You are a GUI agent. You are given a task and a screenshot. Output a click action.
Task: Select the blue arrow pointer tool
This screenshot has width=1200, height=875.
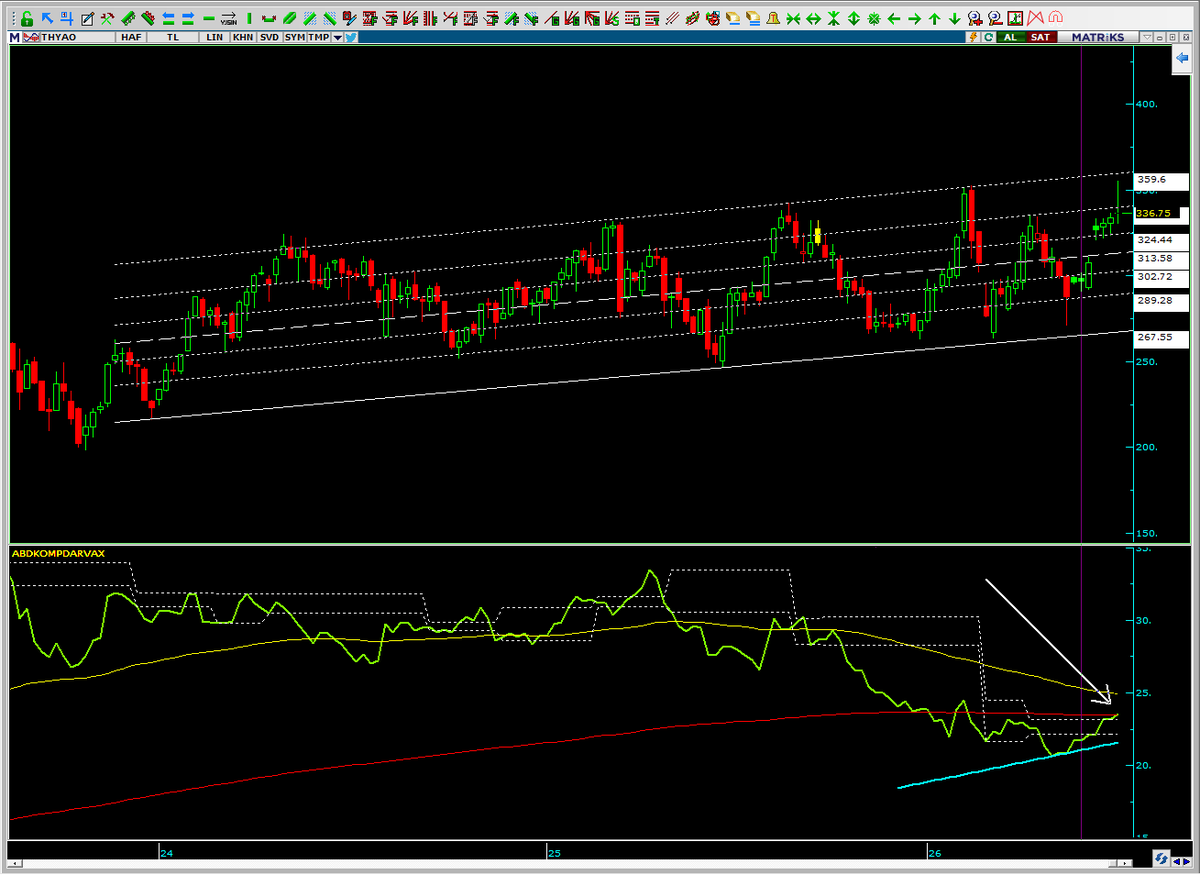click(x=47, y=18)
